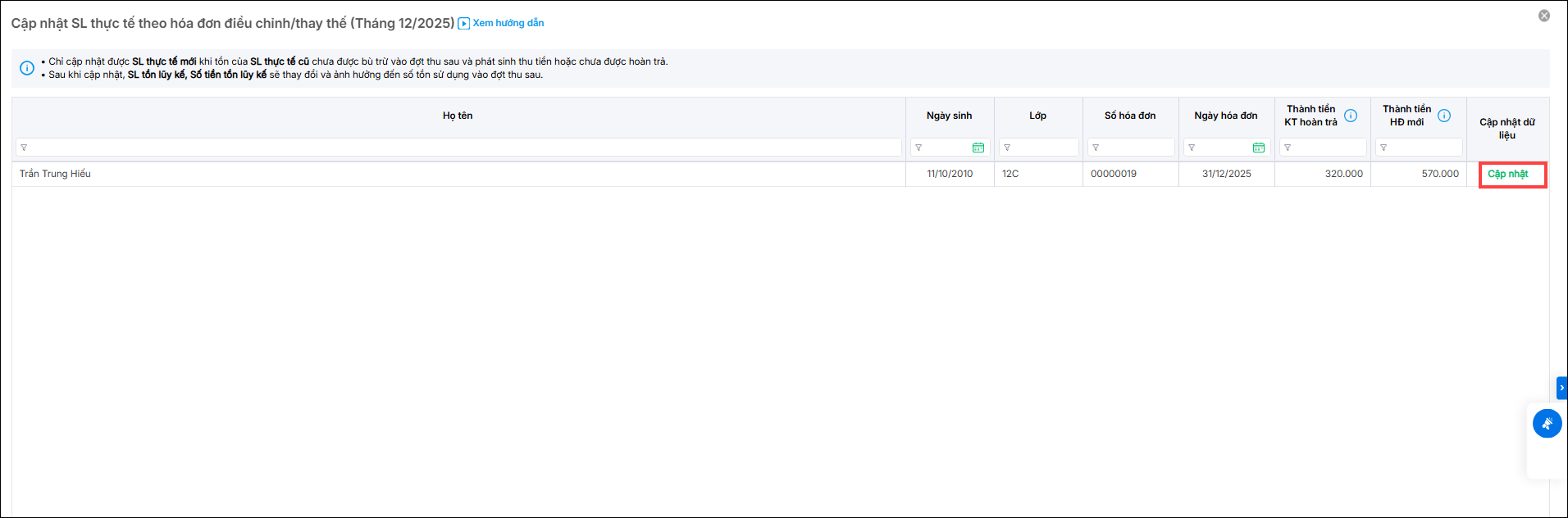1568x518 pixels.
Task: Select the Trần Trung Hiếu row
Action: coord(459,174)
